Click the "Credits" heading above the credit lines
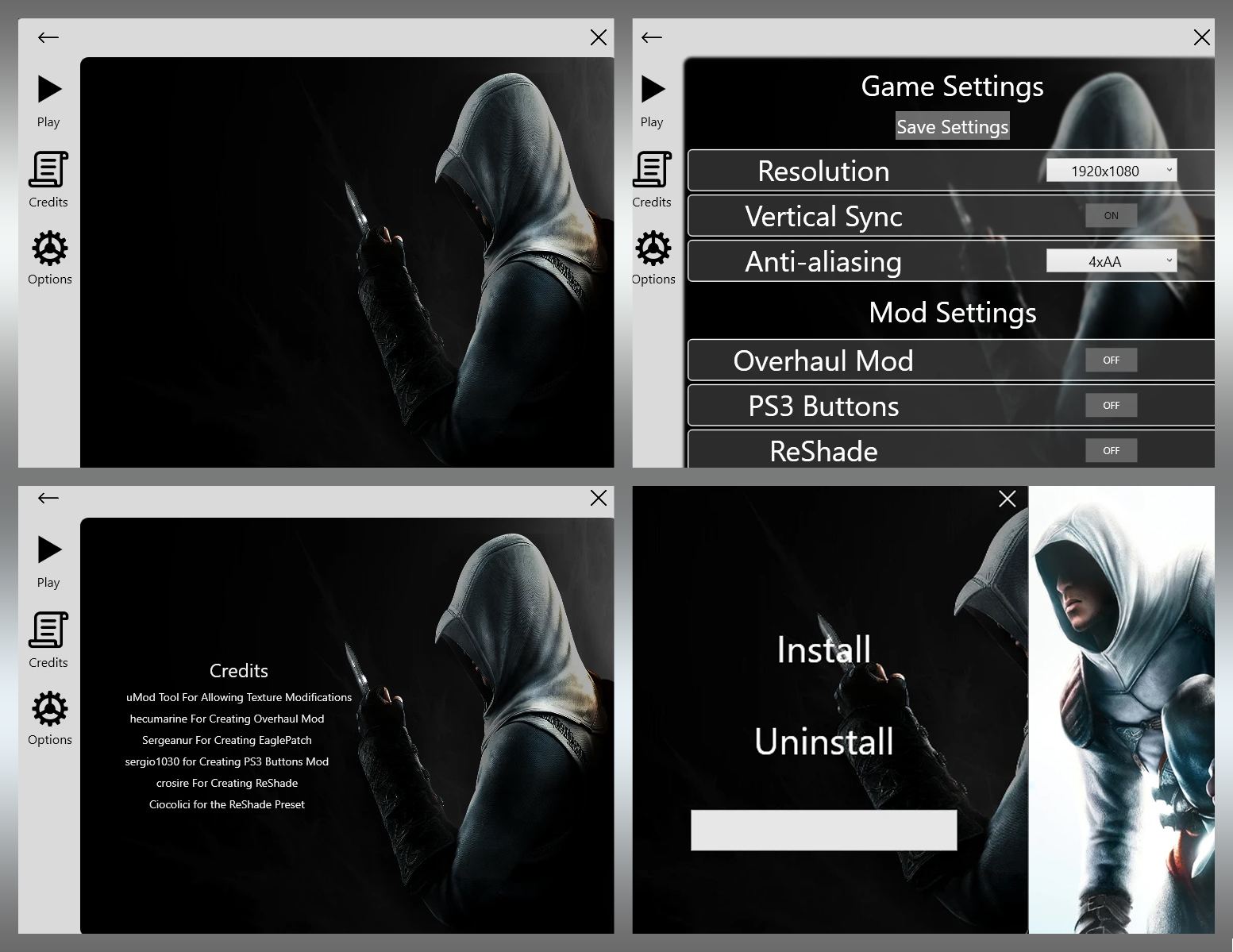This screenshot has height=952, width=1233. 239,671
